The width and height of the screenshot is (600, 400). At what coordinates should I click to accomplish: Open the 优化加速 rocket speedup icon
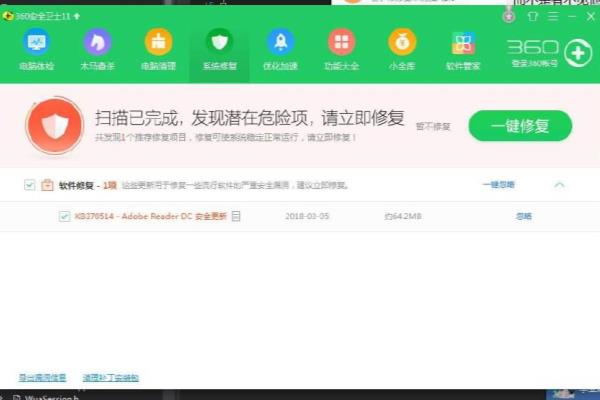[280, 42]
